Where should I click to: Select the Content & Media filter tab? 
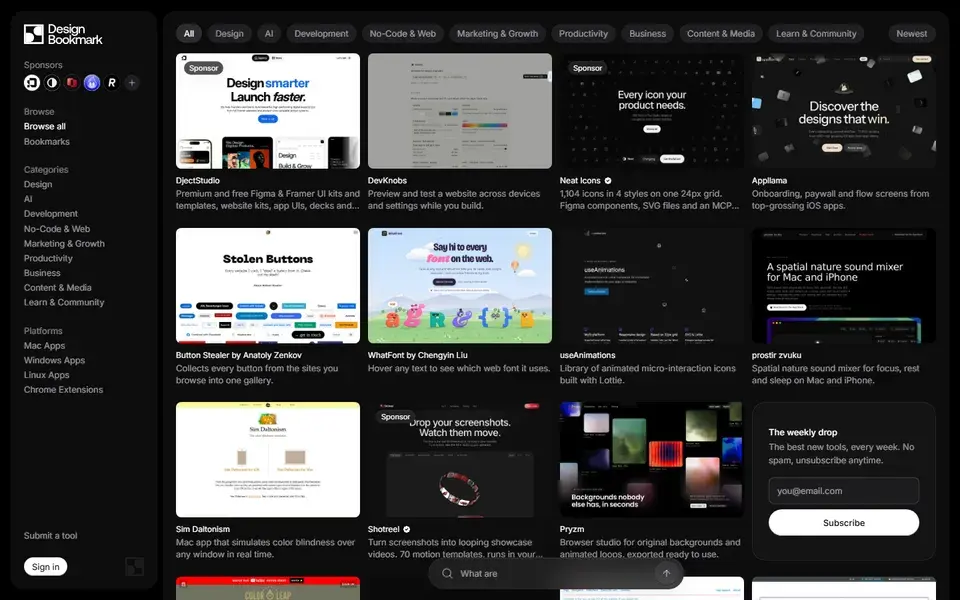(x=721, y=34)
